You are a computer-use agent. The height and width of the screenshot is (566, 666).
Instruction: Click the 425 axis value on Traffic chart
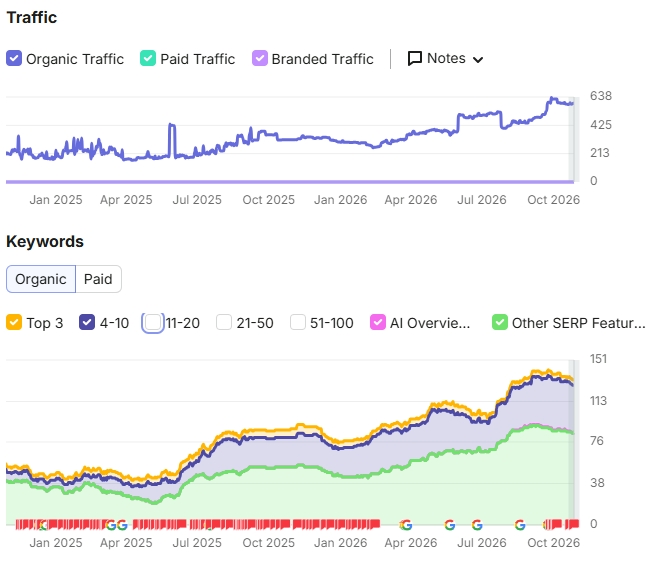tap(601, 125)
